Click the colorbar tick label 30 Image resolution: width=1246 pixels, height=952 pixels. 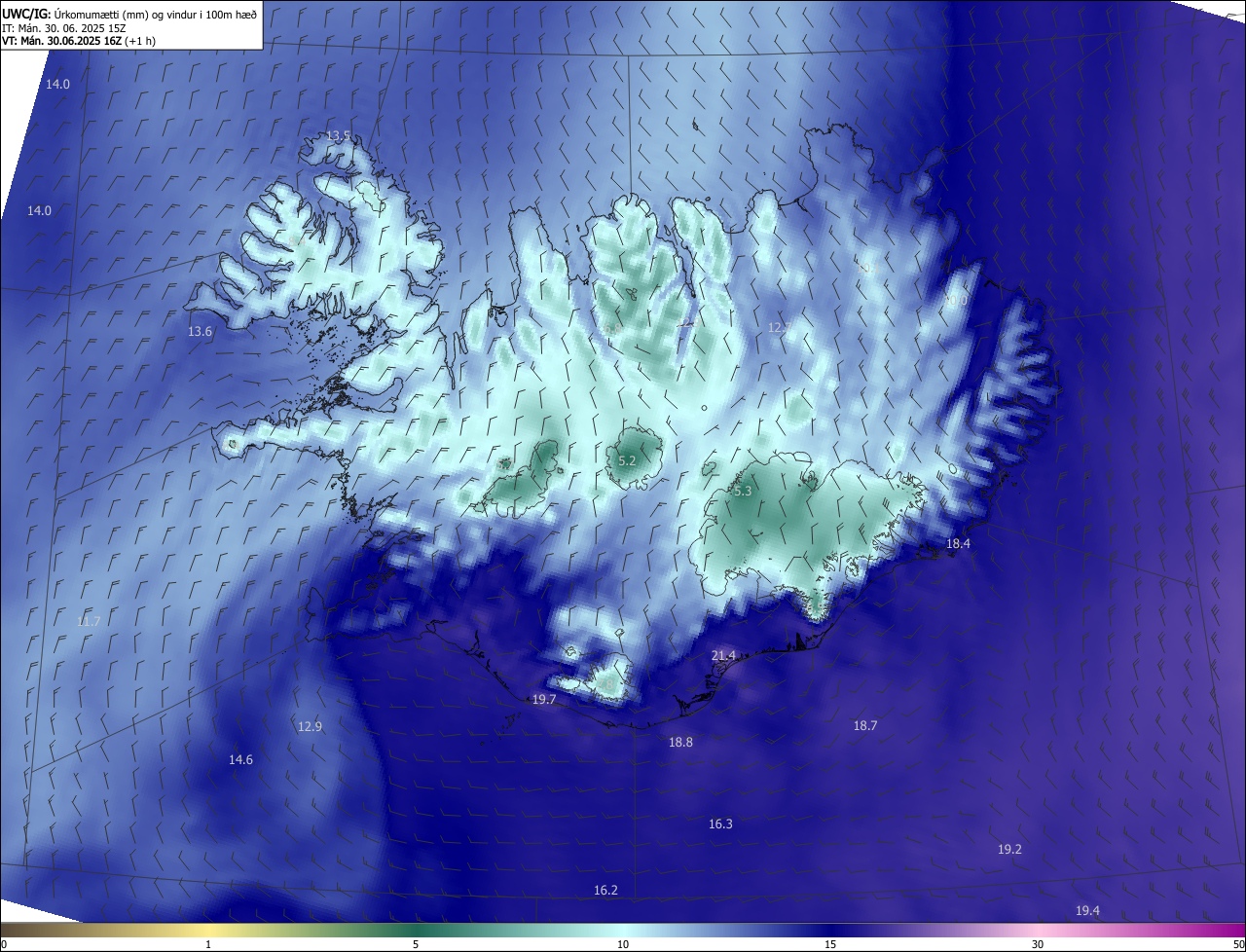pos(1038,944)
